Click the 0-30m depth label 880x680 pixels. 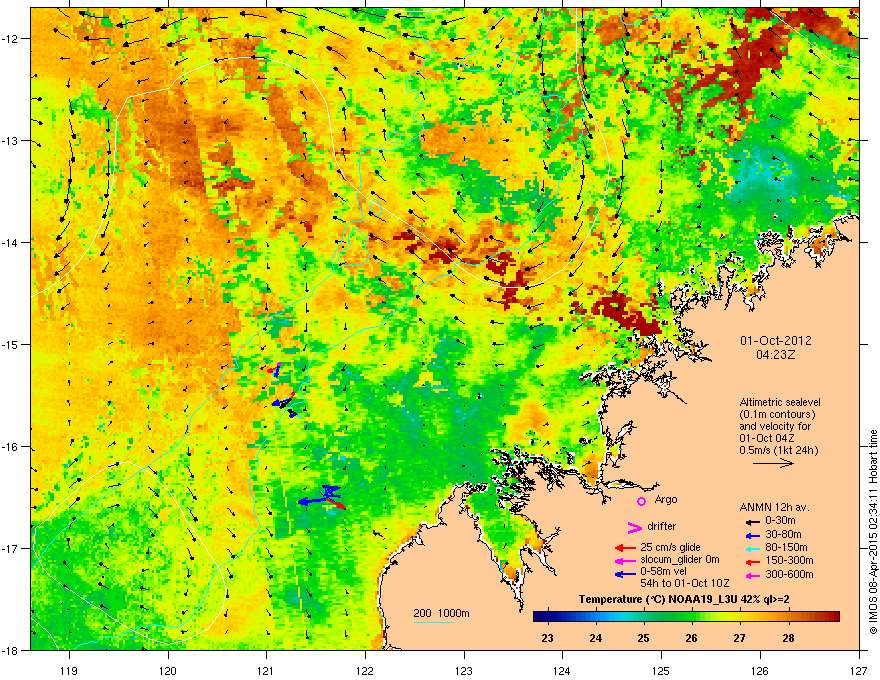(x=781, y=521)
